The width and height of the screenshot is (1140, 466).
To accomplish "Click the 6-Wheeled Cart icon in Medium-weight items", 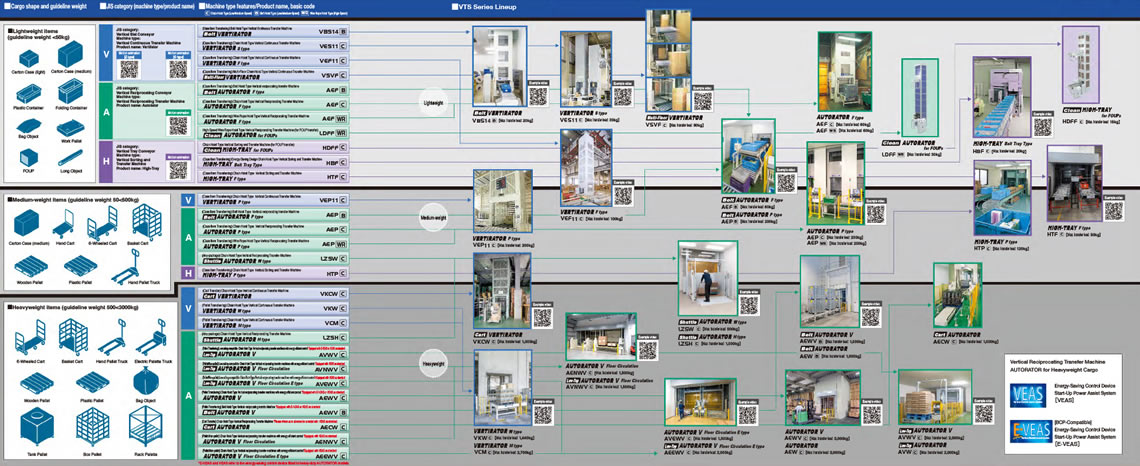I will pyautogui.click(x=102, y=222).
